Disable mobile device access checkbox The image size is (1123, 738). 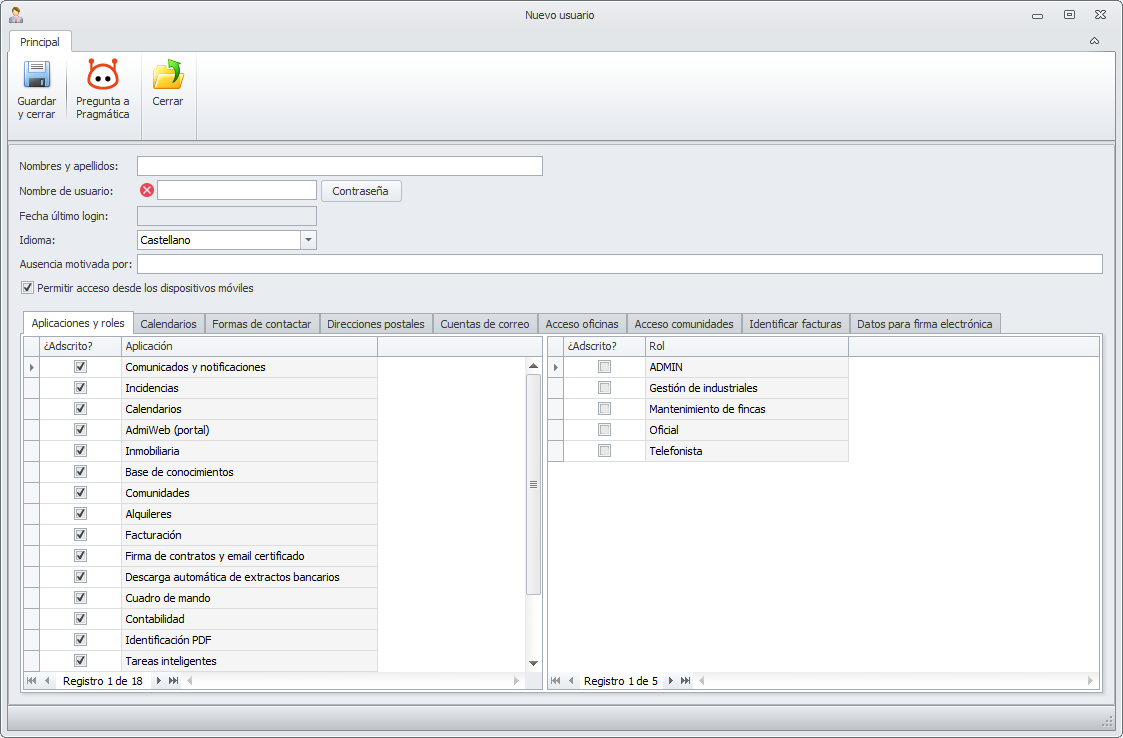tap(27, 288)
